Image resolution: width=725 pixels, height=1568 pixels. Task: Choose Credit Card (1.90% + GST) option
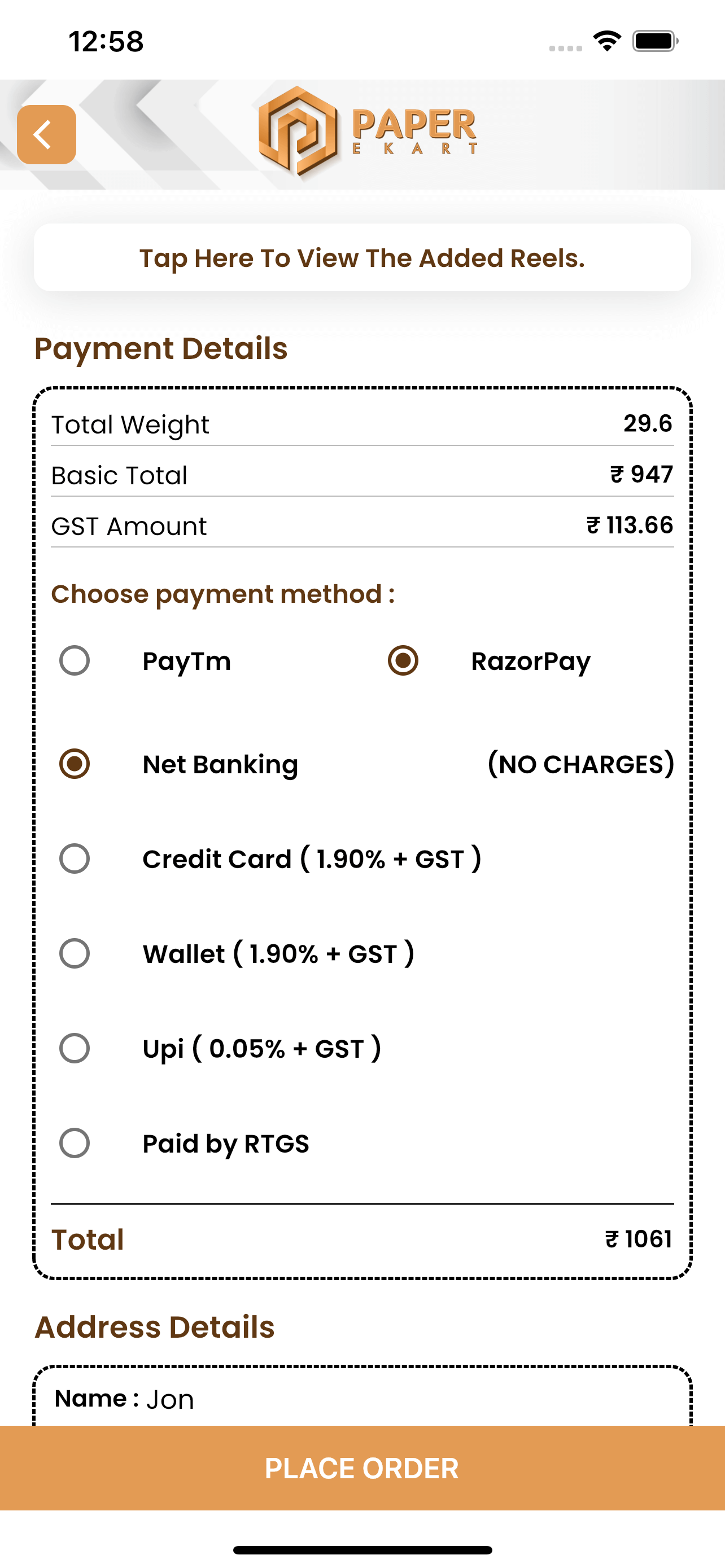click(75, 859)
